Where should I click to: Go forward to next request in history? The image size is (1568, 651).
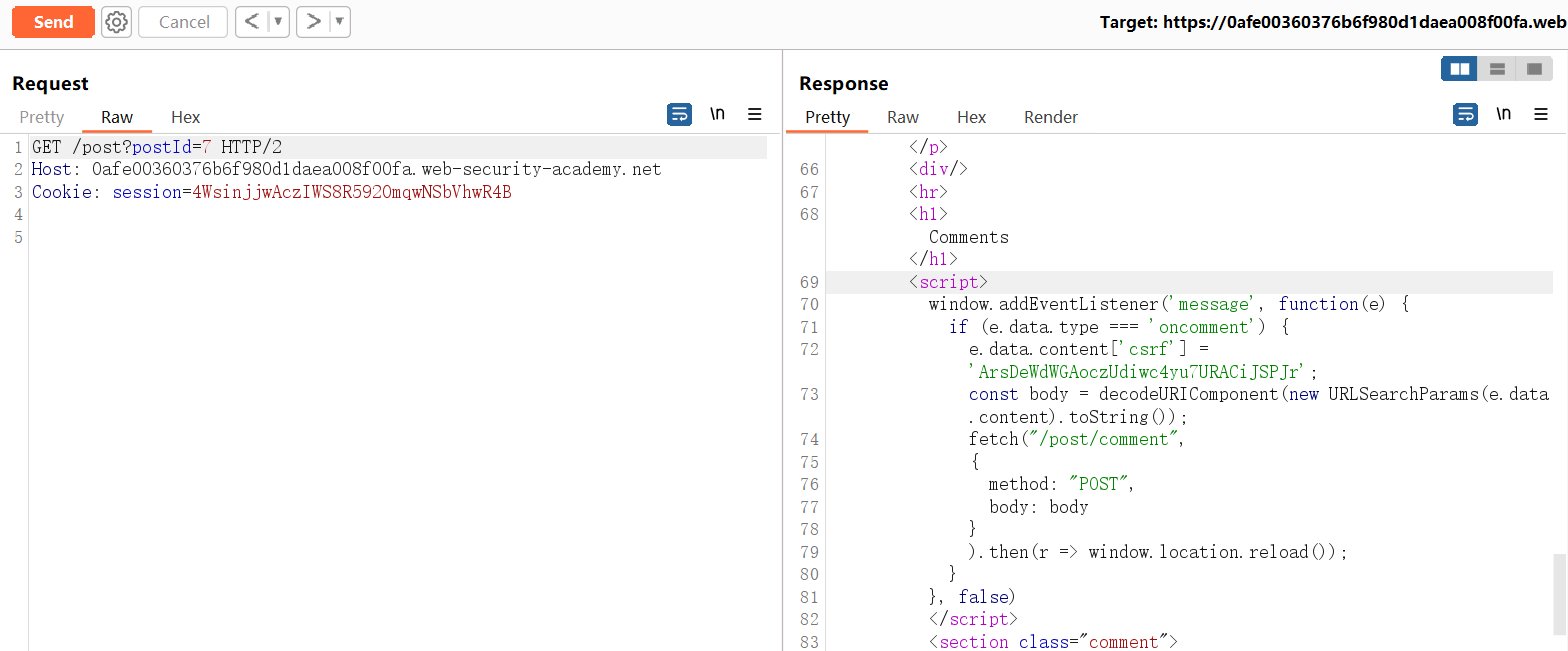(x=313, y=22)
